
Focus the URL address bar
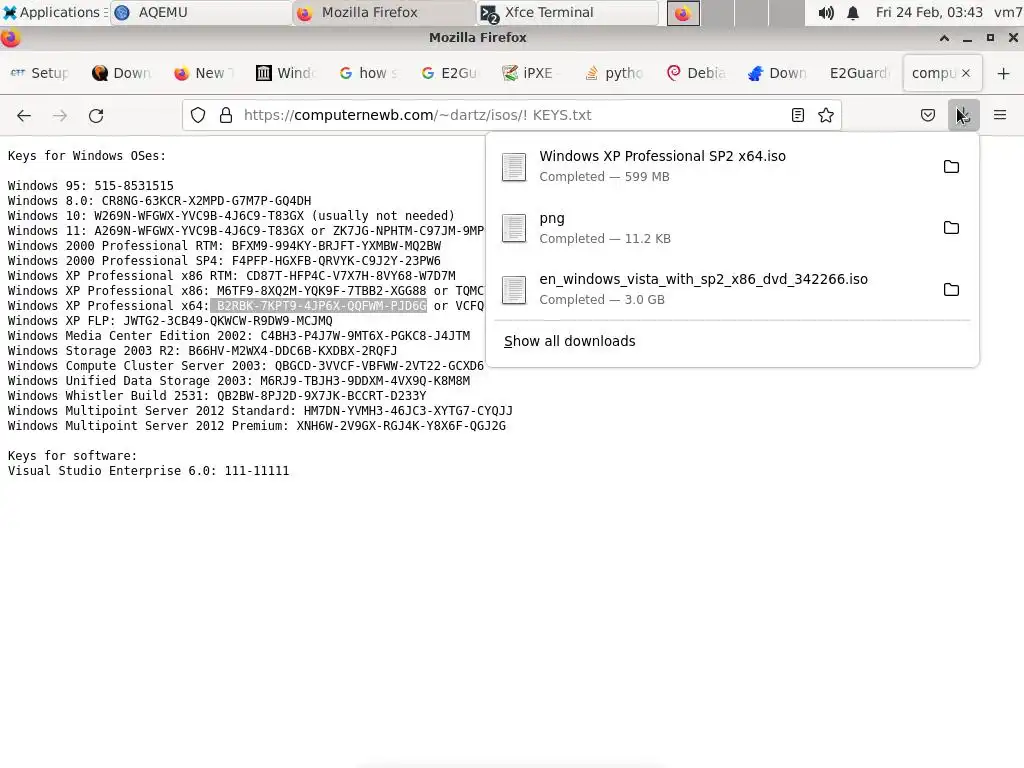click(509, 116)
